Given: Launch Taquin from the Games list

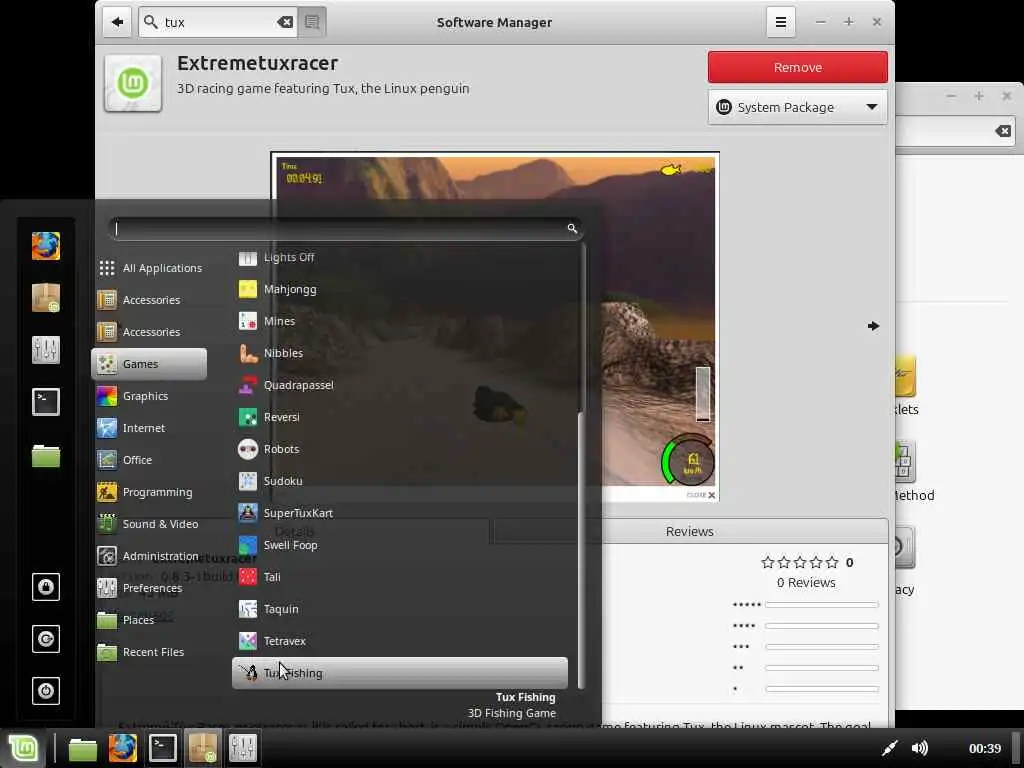Looking at the screenshot, I should click(x=400, y=609).
